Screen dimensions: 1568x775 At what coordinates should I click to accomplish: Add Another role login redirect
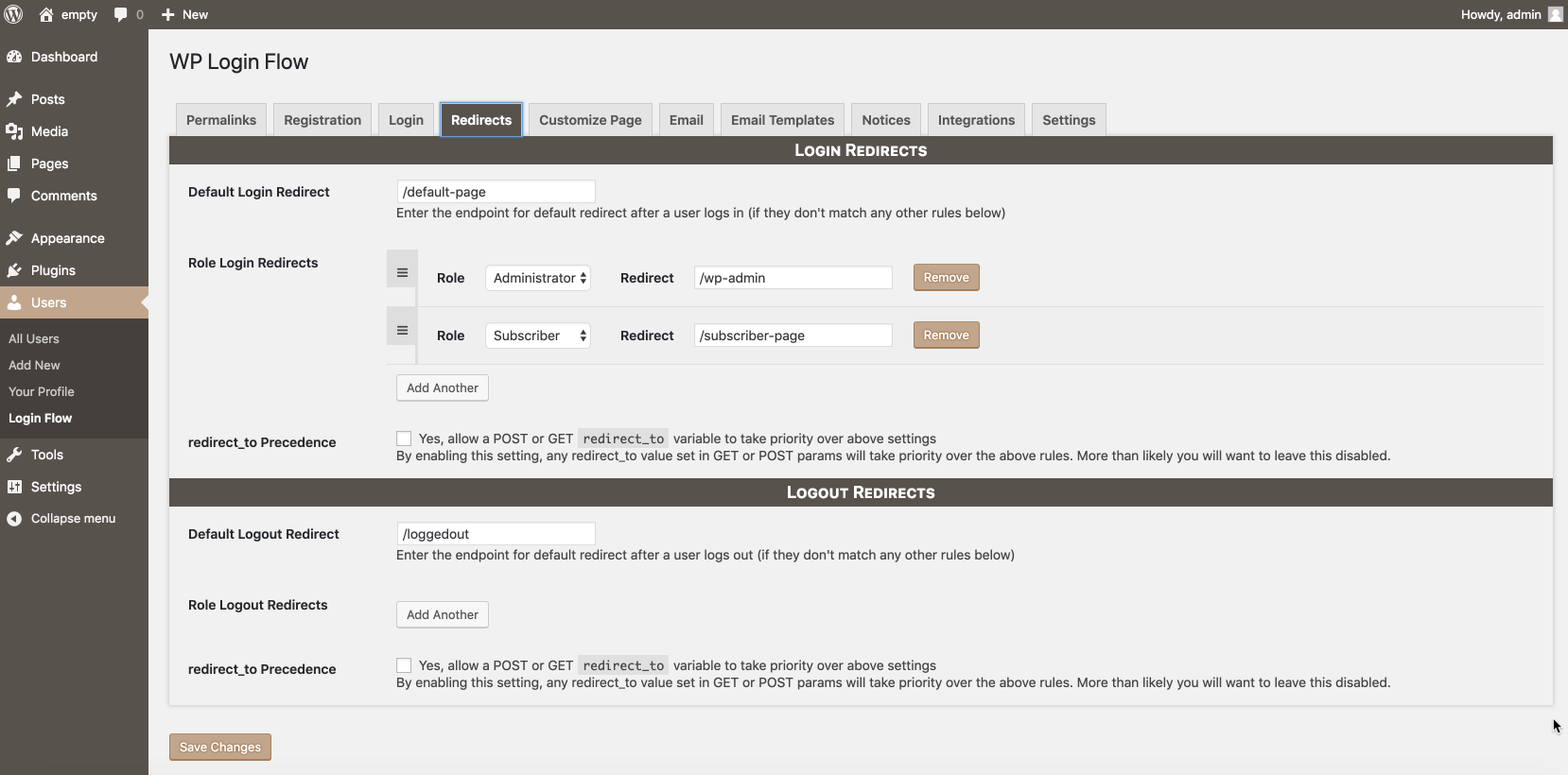(443, 387)
